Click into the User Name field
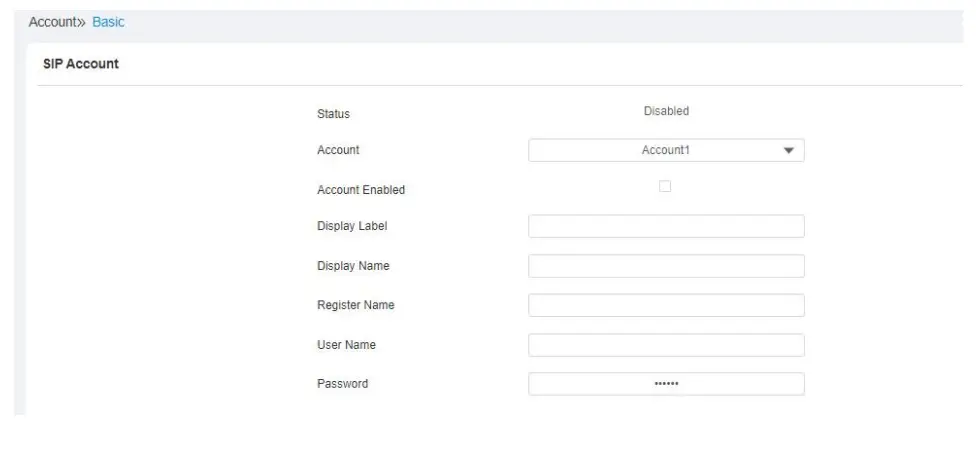 click(666, 345)
